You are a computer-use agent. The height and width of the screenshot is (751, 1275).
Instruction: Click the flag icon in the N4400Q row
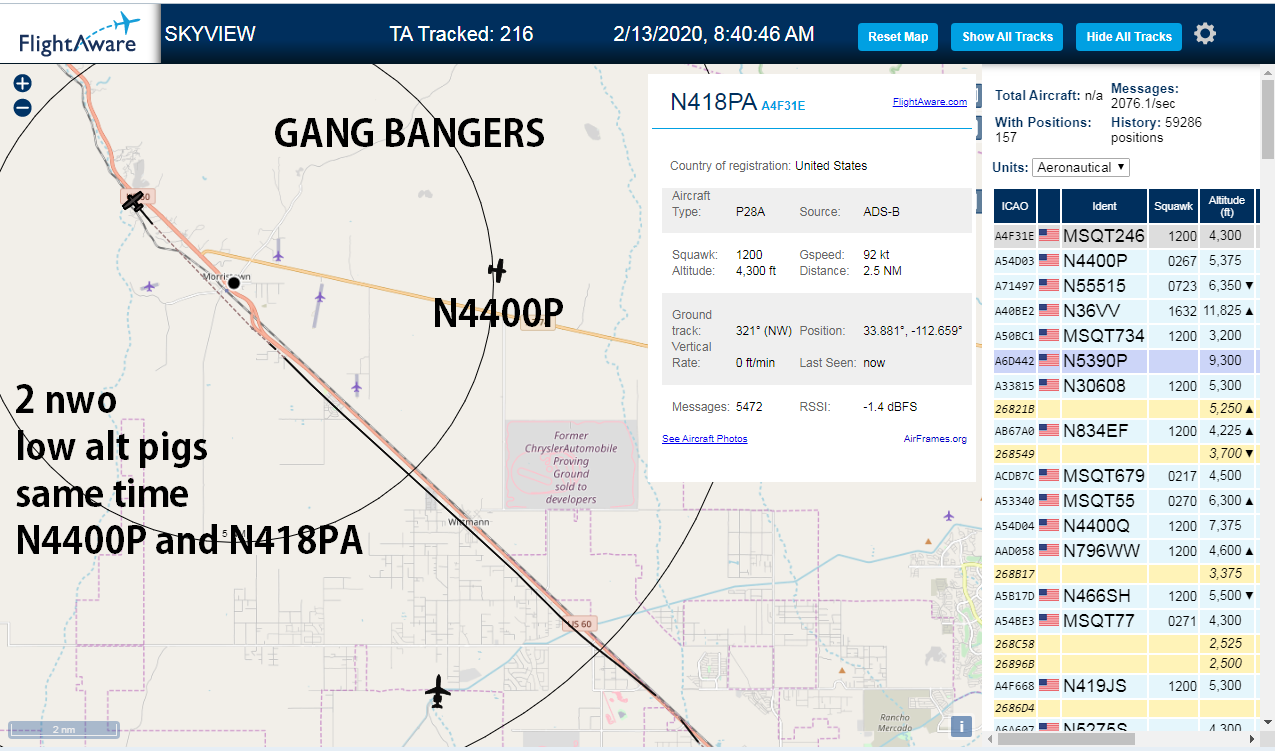click(x=1049, y=526)
